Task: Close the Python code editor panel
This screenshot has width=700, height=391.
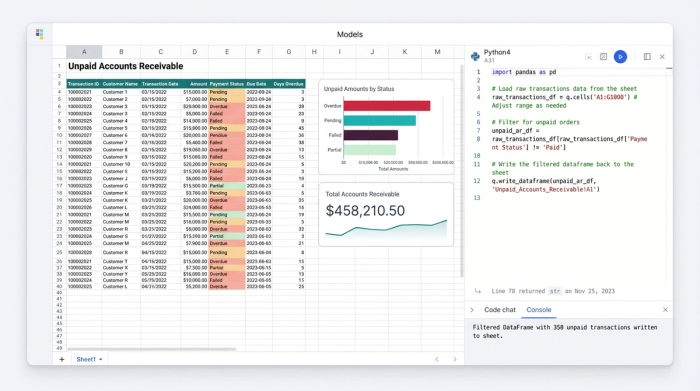Action: click(662, 57)
